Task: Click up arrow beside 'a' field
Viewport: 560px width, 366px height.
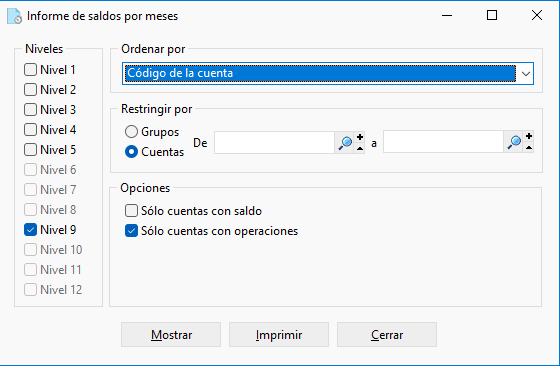Action: pos(529,147)
